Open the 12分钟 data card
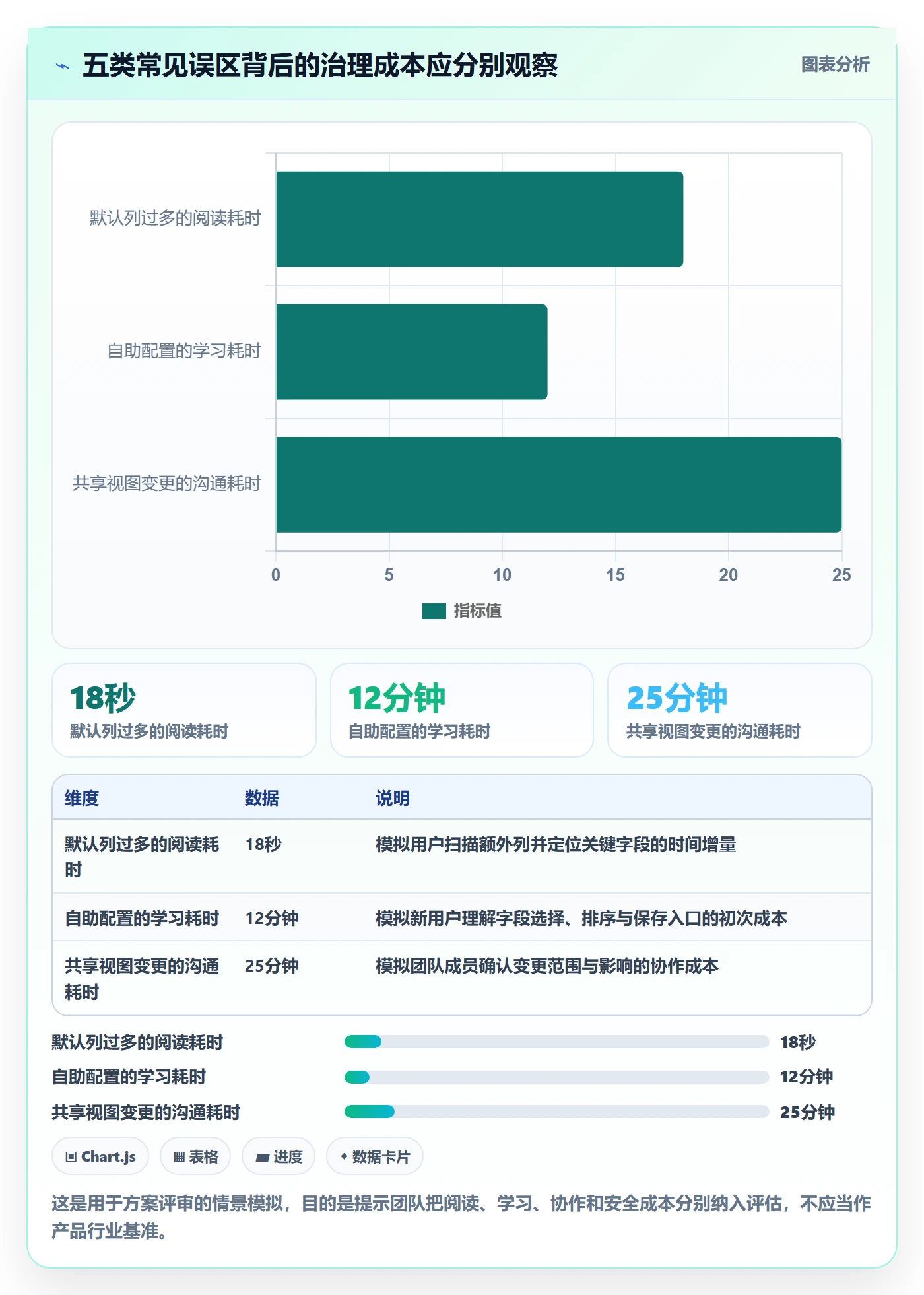The width and height of the screenshot is (924, 1295). pos(462,710)
